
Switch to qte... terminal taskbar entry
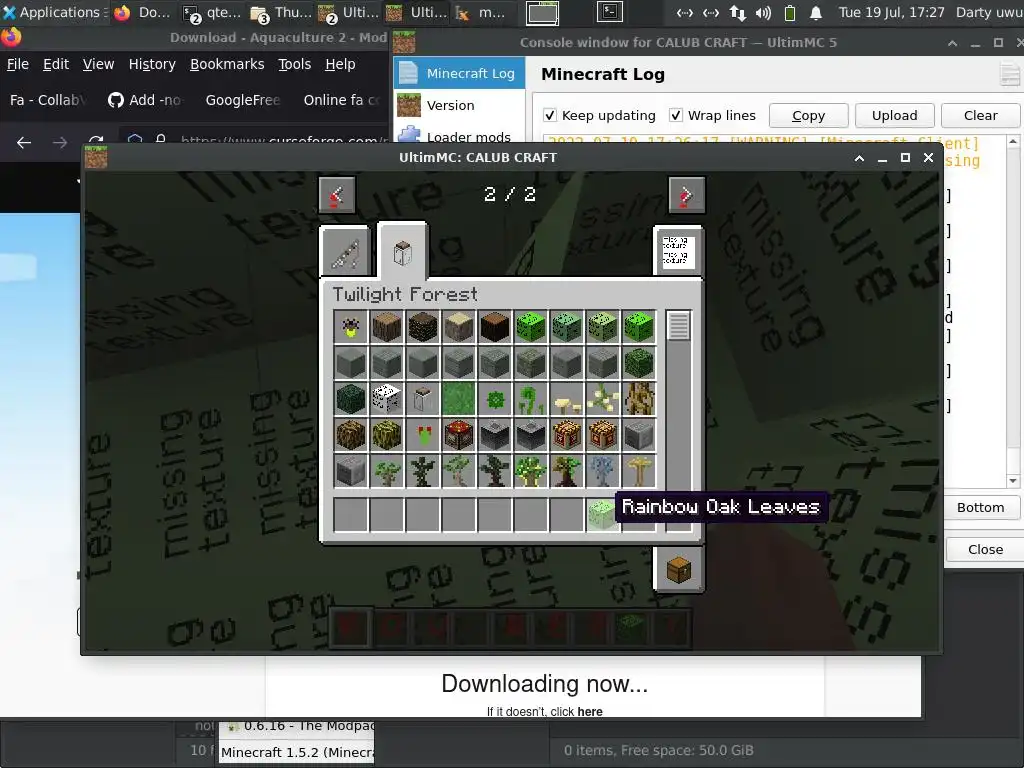click(x=212, y=12)
